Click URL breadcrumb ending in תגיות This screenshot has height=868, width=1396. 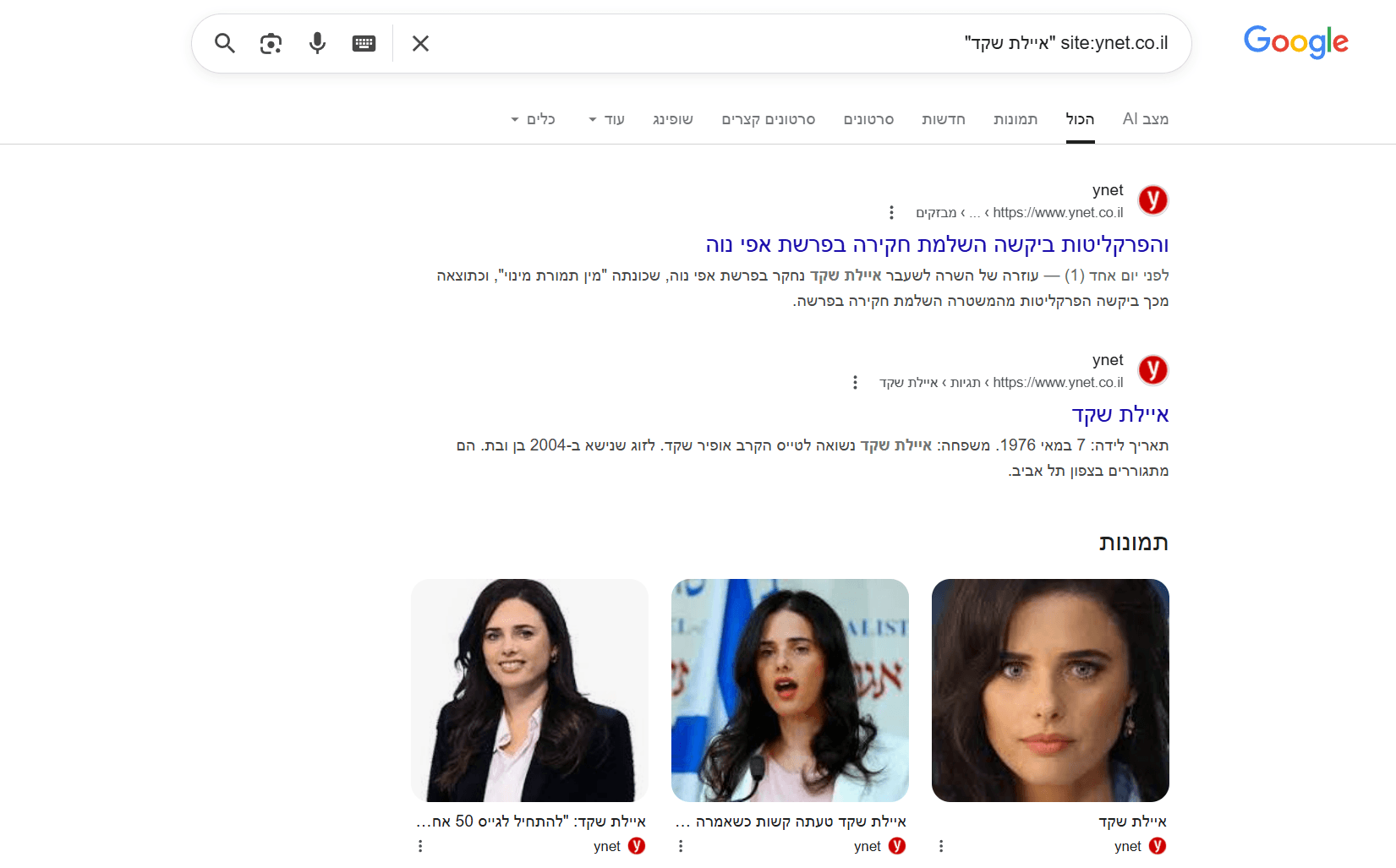[x=1001, y=383]
